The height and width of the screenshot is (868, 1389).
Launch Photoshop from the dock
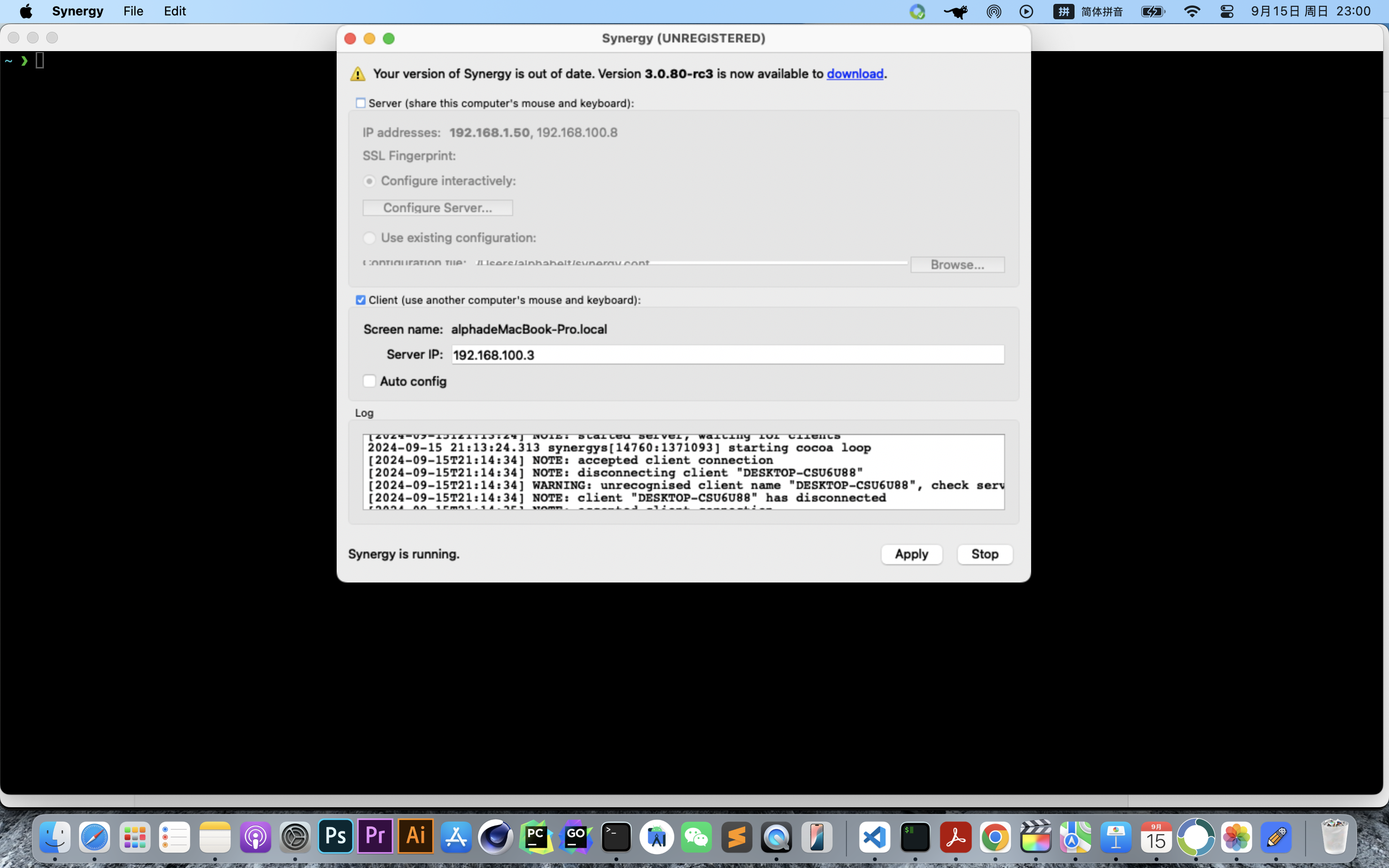[x=335, y=837]
